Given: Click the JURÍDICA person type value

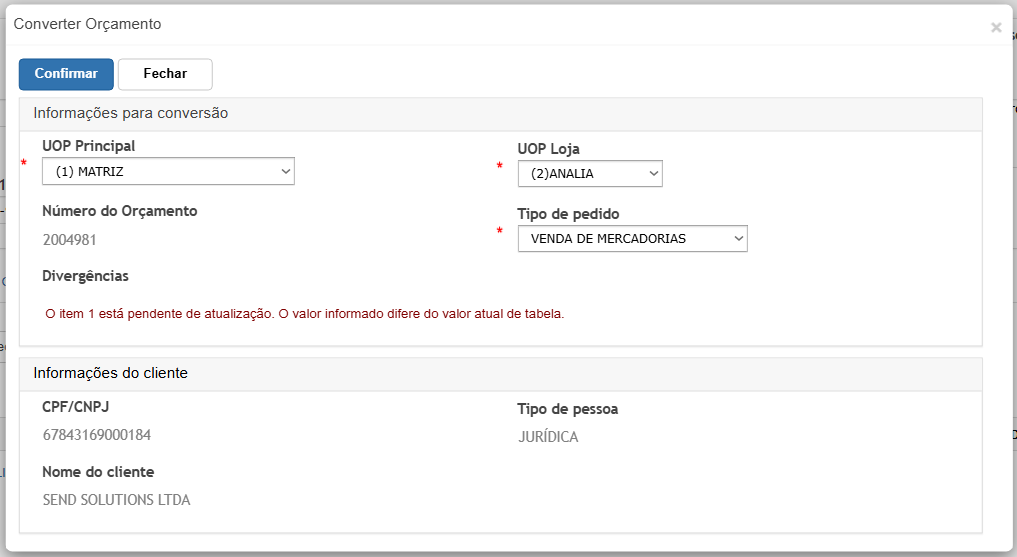Looking at the screenshot, I should point(548,437).
